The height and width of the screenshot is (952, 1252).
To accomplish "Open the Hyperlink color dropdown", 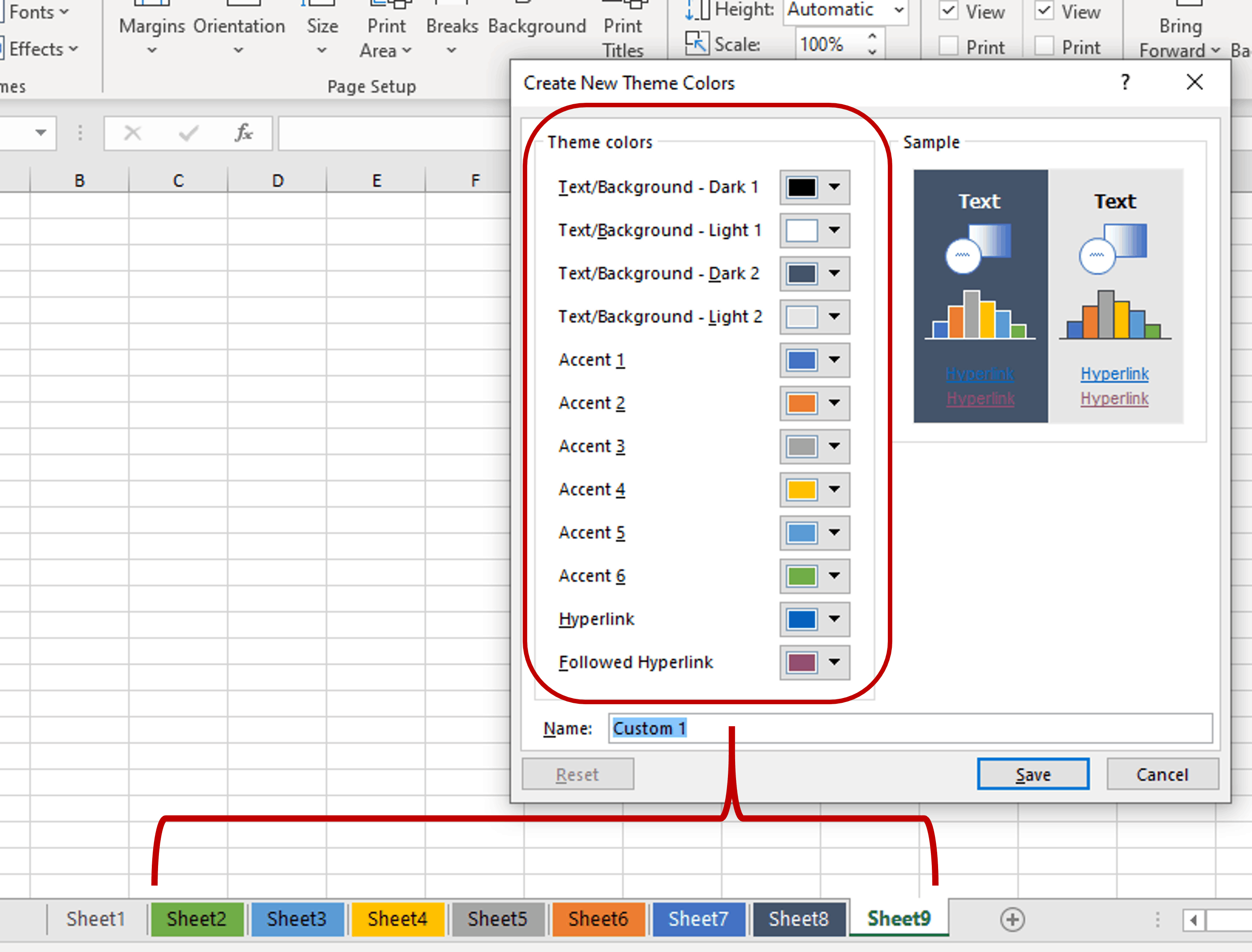I will [834, 618].
